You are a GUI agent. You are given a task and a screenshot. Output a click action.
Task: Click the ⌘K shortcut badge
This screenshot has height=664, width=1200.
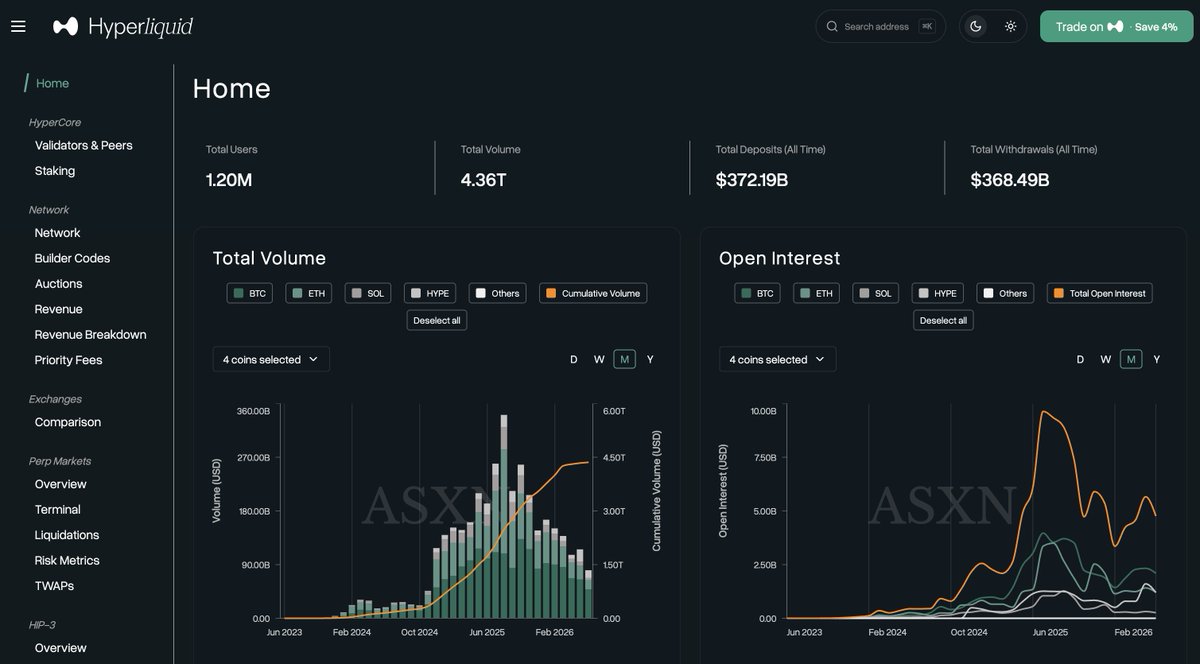pyautogui.click(x=927, y=26)
